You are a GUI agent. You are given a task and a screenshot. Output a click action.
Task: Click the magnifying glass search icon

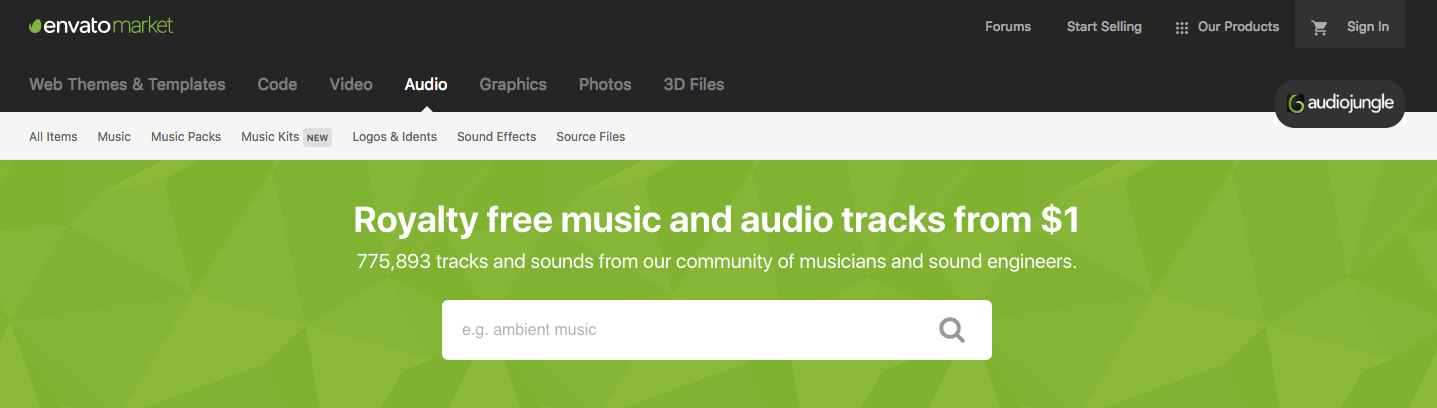coord(952,330)
